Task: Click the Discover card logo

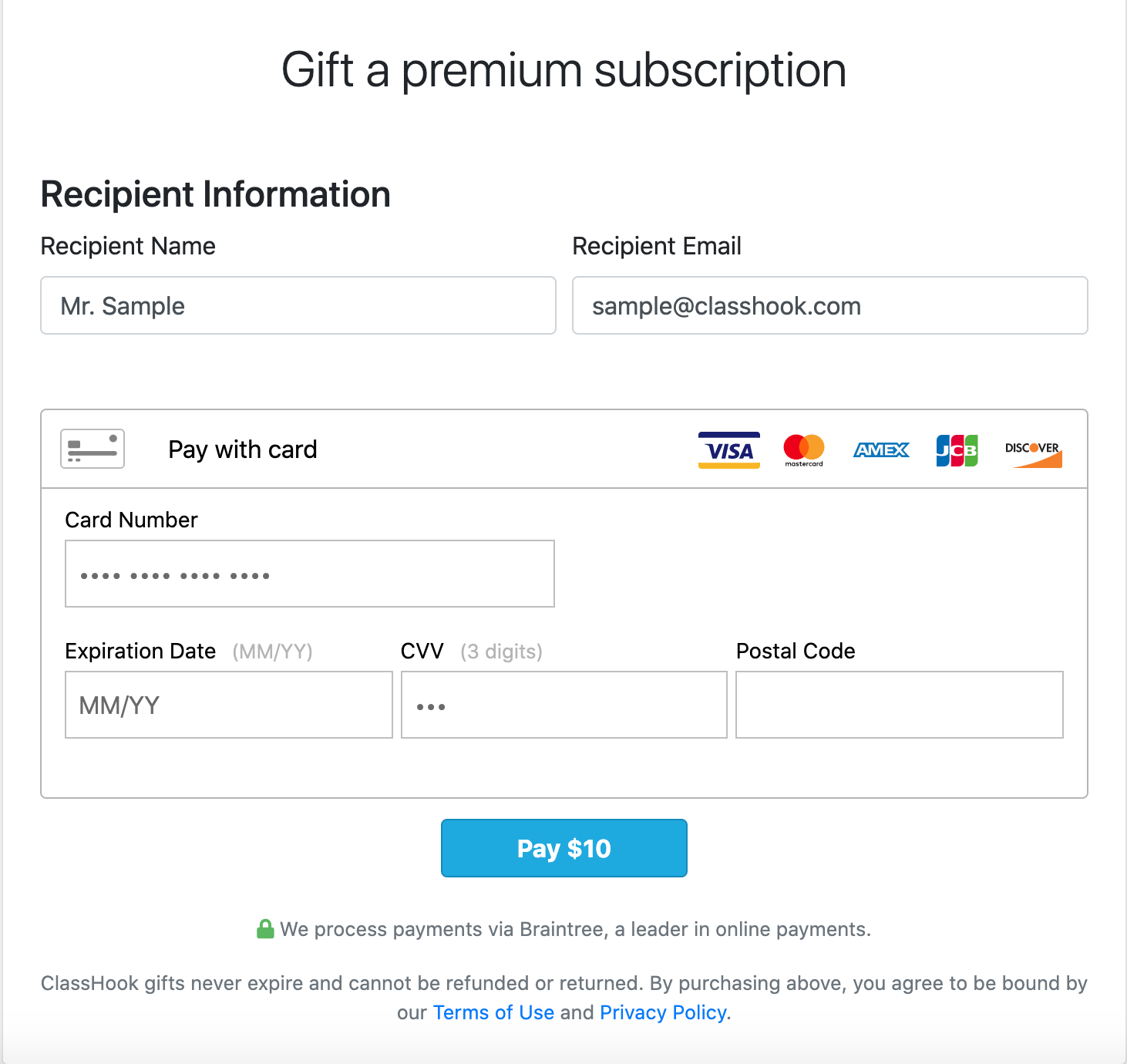Action: pyautogui.click(x=1033, y=453)
